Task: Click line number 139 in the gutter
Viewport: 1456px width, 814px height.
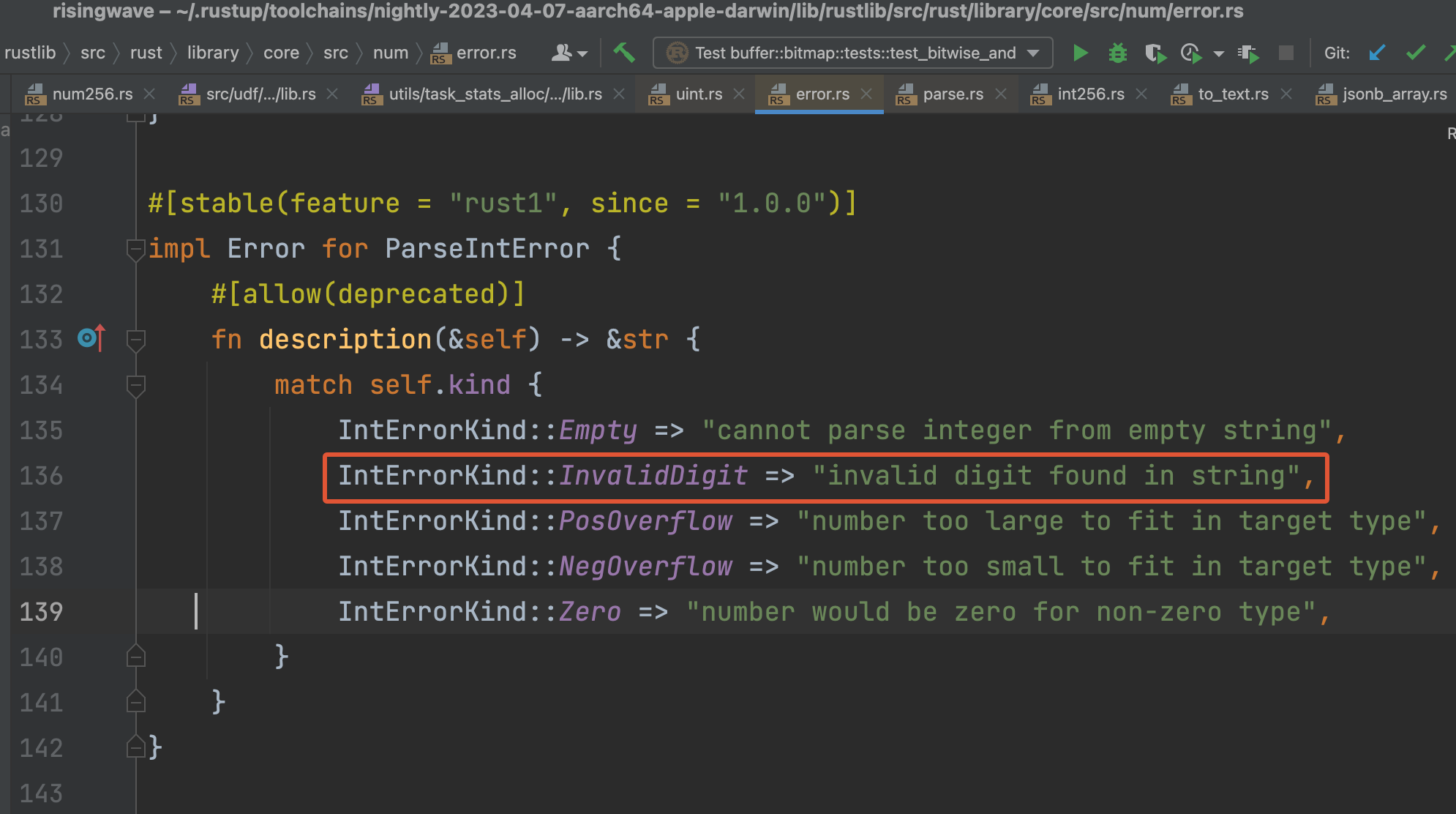Action: click(42, 611)
